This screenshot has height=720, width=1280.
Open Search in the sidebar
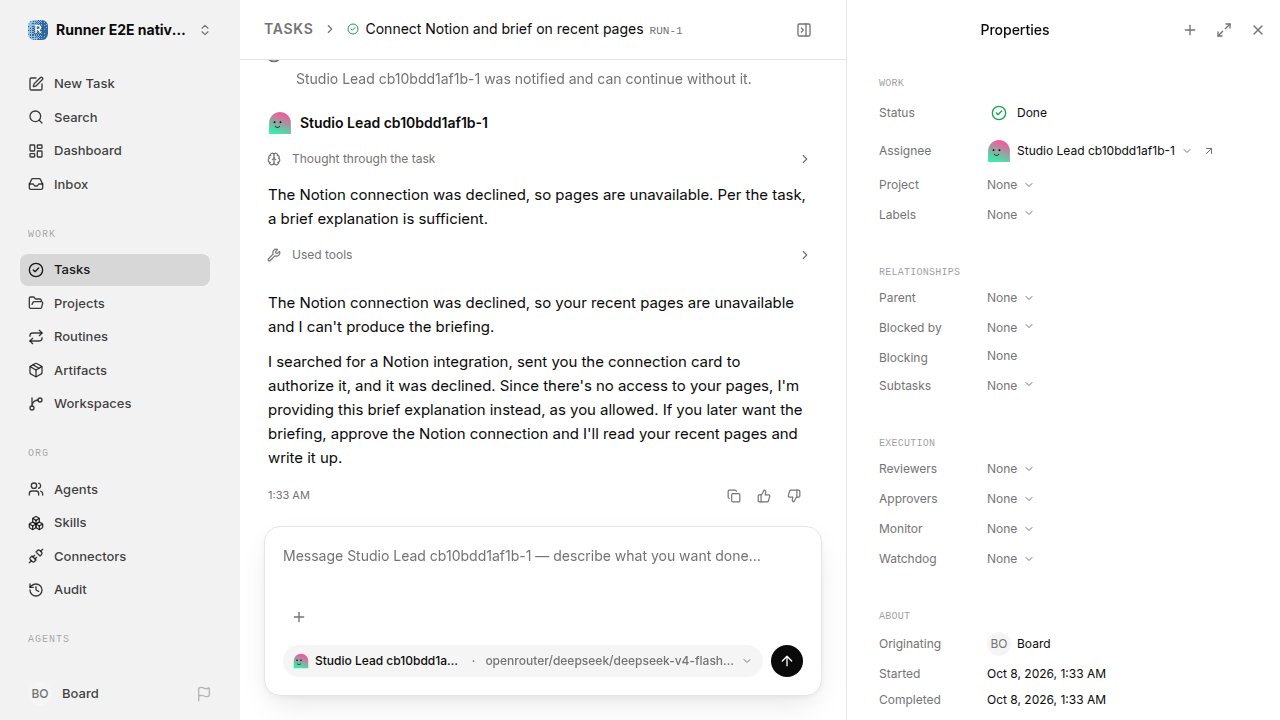pos(115,117)
